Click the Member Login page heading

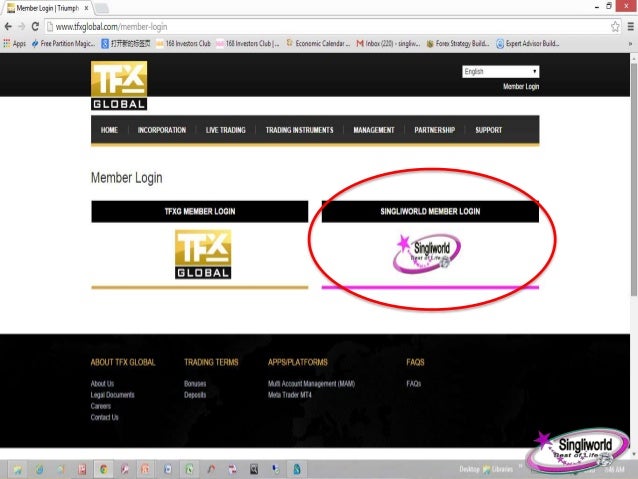[127, 178]
